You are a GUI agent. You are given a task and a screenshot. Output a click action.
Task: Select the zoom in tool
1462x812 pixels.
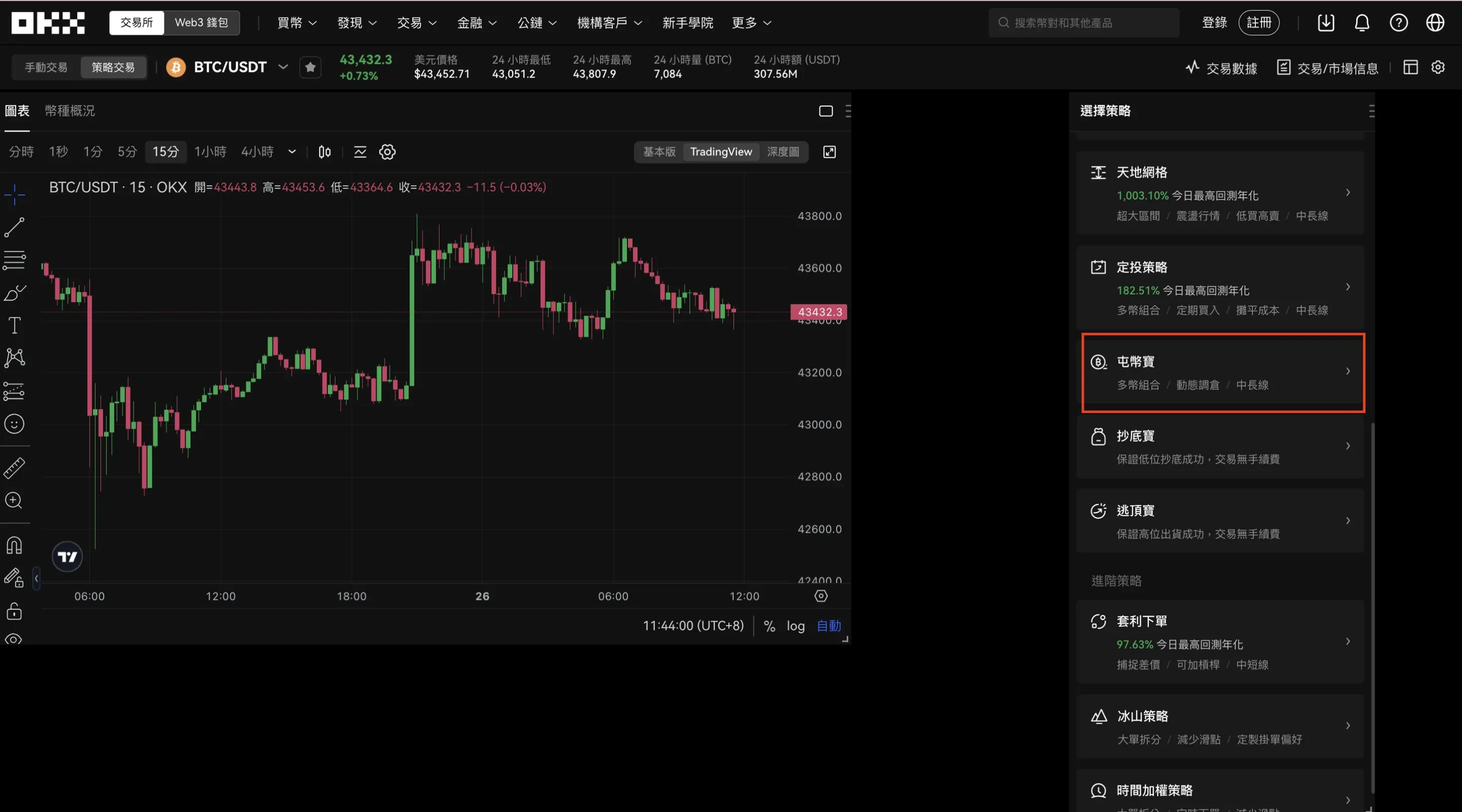coord(14,500)
